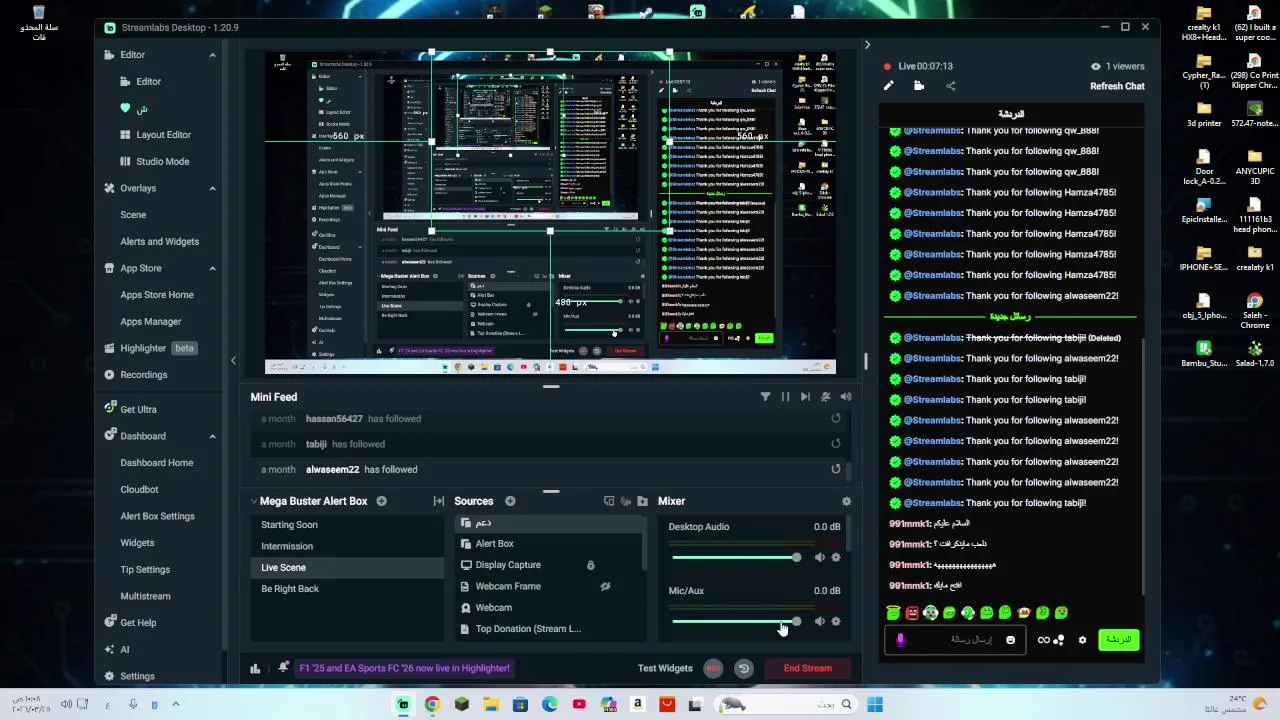The image size is (1280, 720).
Task: Mute the Mic/Aux channel
Action: point(820,621)
